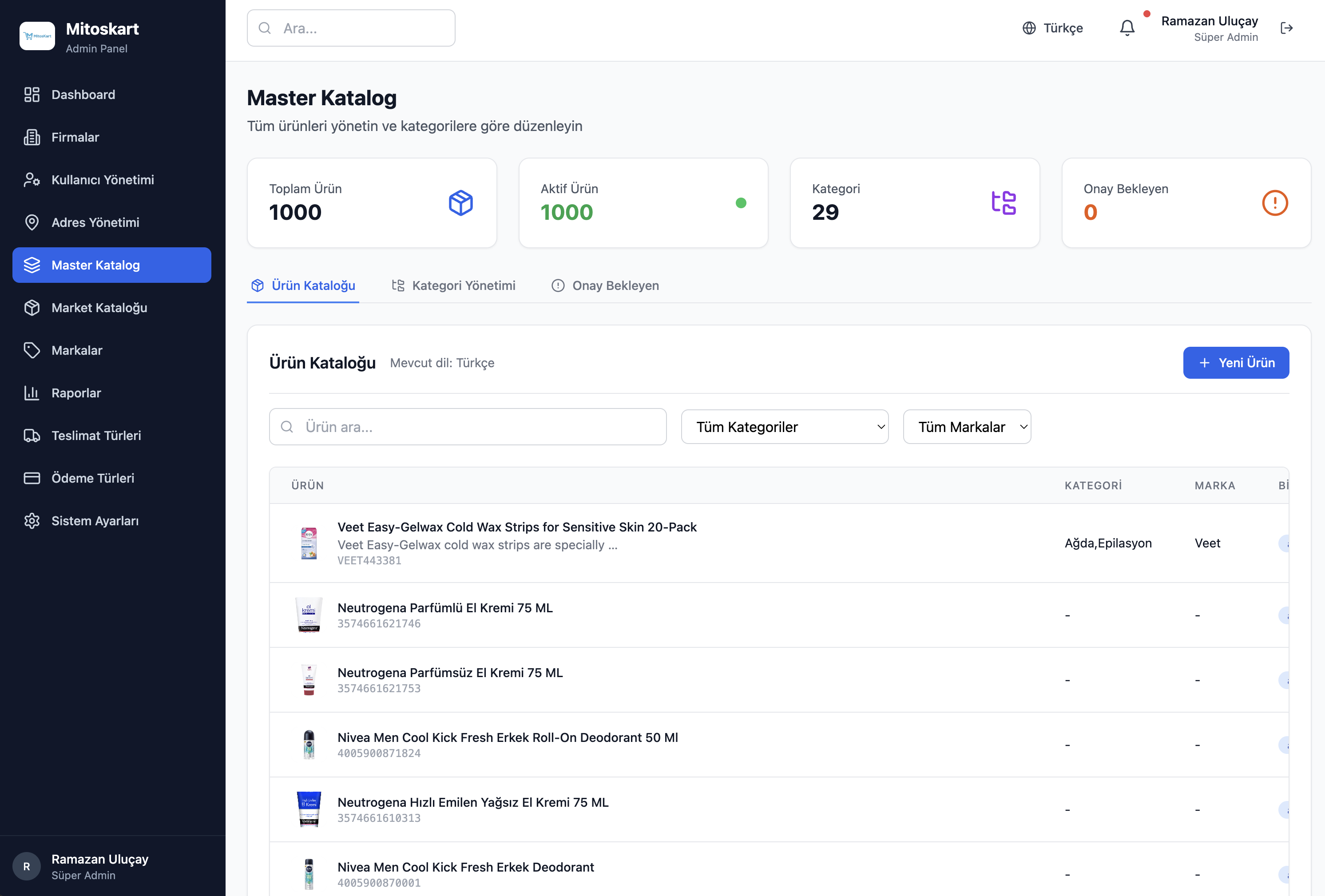The image size is (1325, 896).
Task: Click the orange warning icon in Onay Bekleyen card
Action: click(1274, 203)
